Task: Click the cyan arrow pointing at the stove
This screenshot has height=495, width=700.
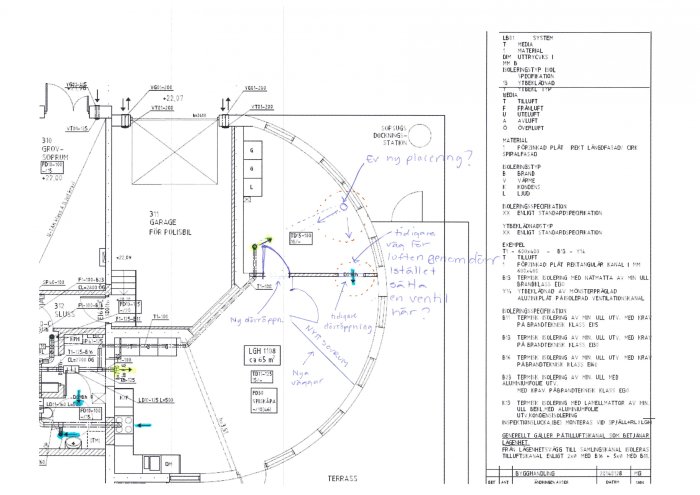Action: (143, 425)
